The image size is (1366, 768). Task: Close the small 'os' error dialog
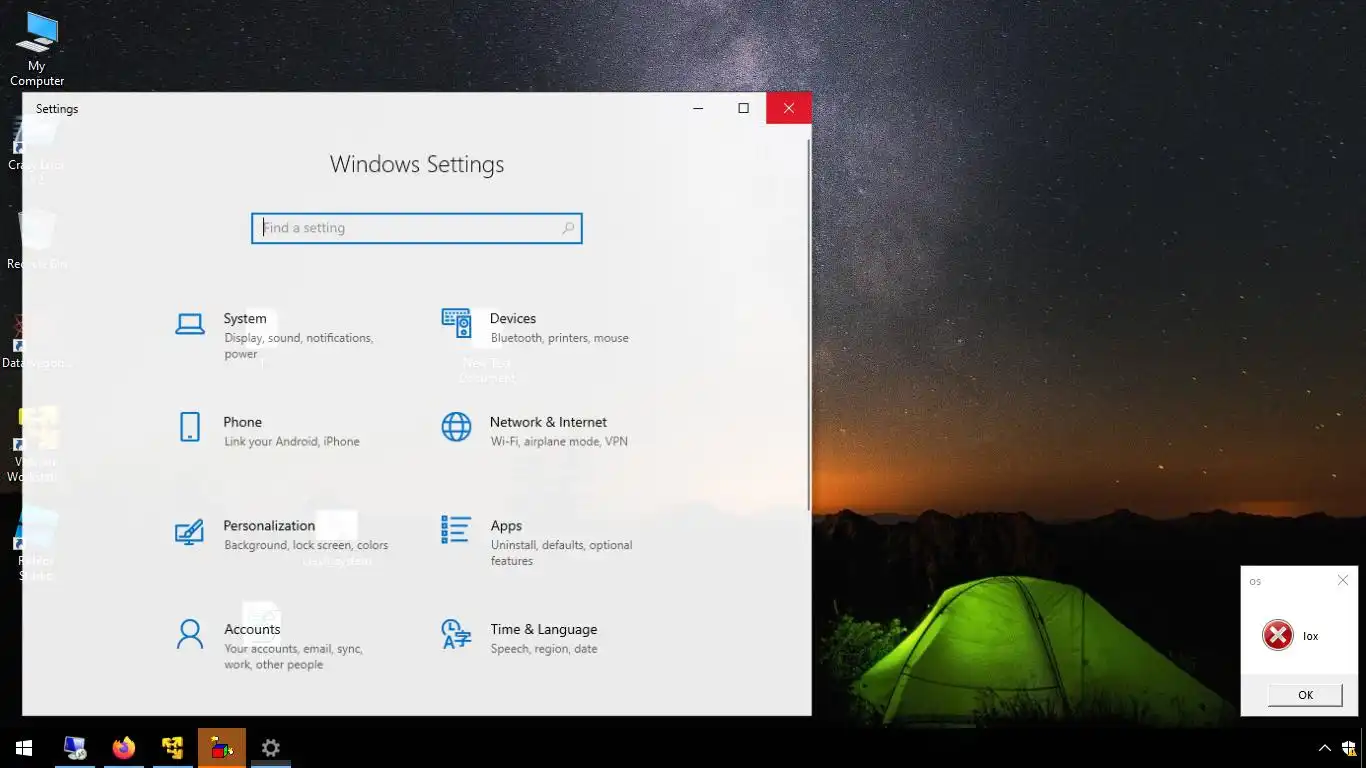pyautogui.click(x=1343, y=580)
